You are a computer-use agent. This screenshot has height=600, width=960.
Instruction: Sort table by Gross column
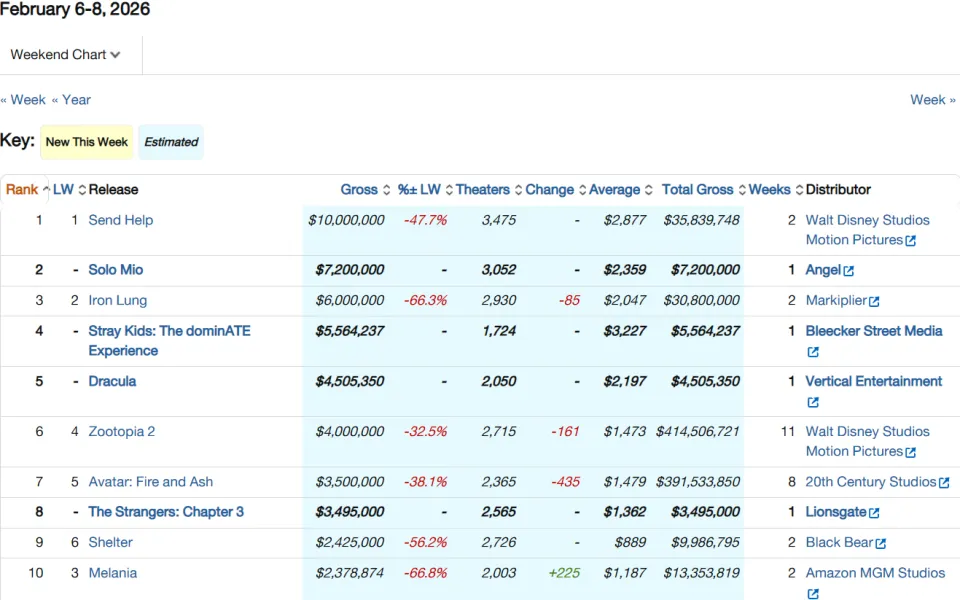(x=366, y=190)
